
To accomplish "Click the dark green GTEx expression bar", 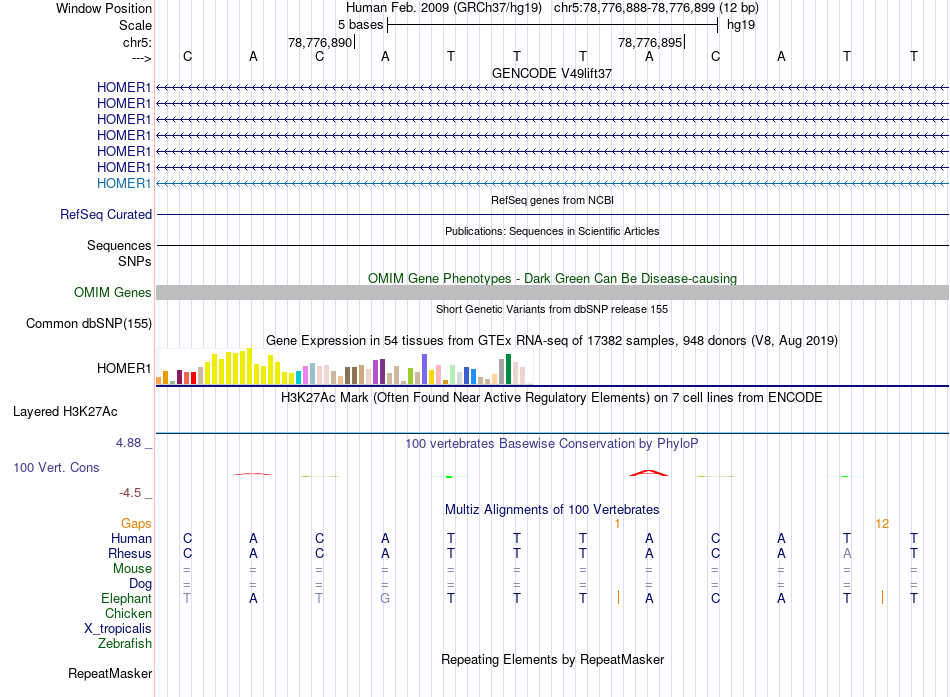I will [508, 369].
